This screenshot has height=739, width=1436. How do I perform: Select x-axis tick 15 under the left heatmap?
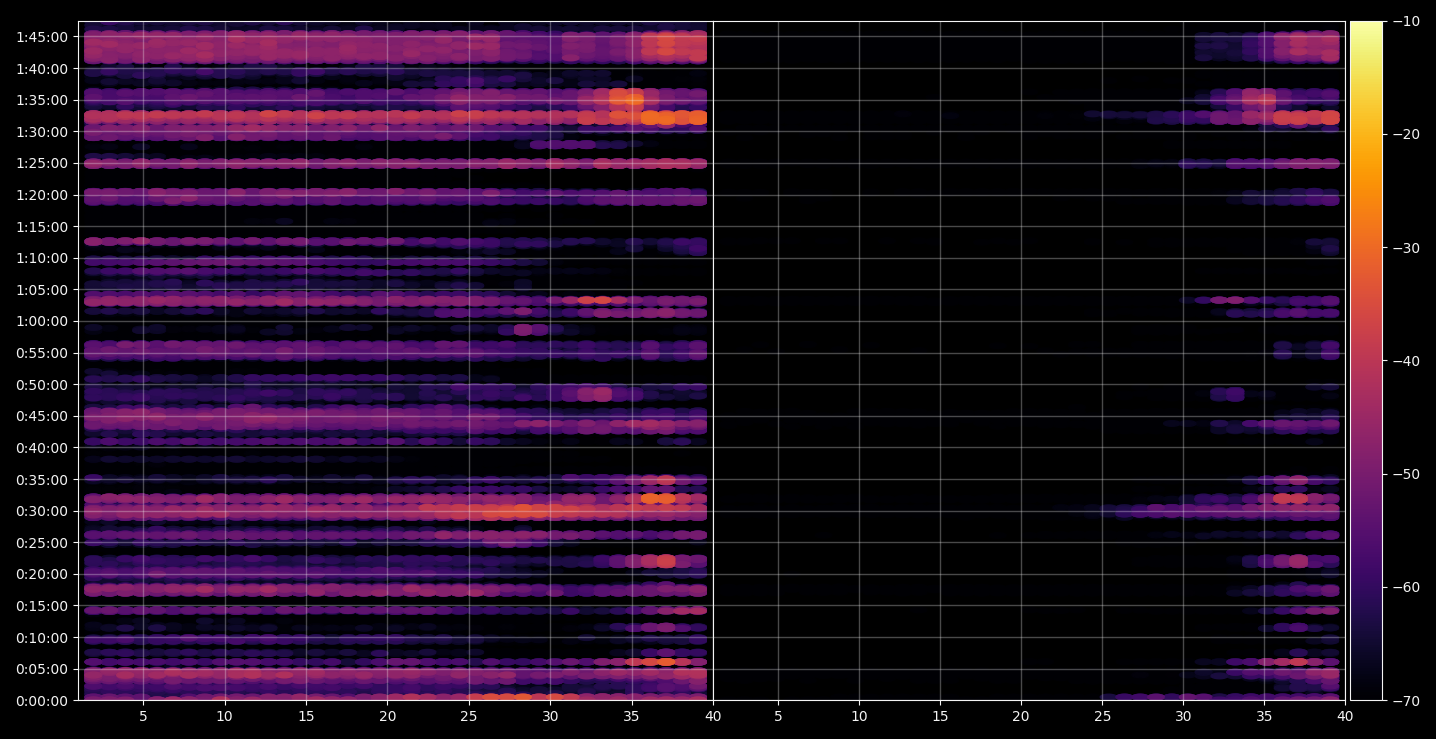[306, 716]
